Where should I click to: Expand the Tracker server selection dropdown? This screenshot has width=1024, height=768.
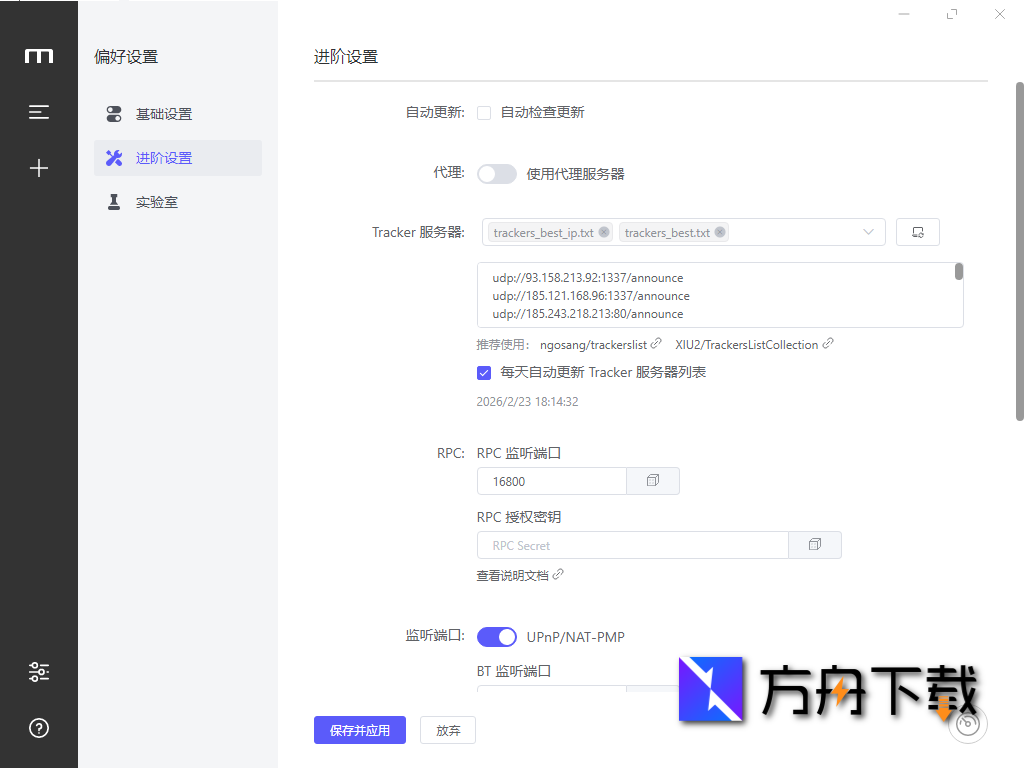(x=868, y=231)
